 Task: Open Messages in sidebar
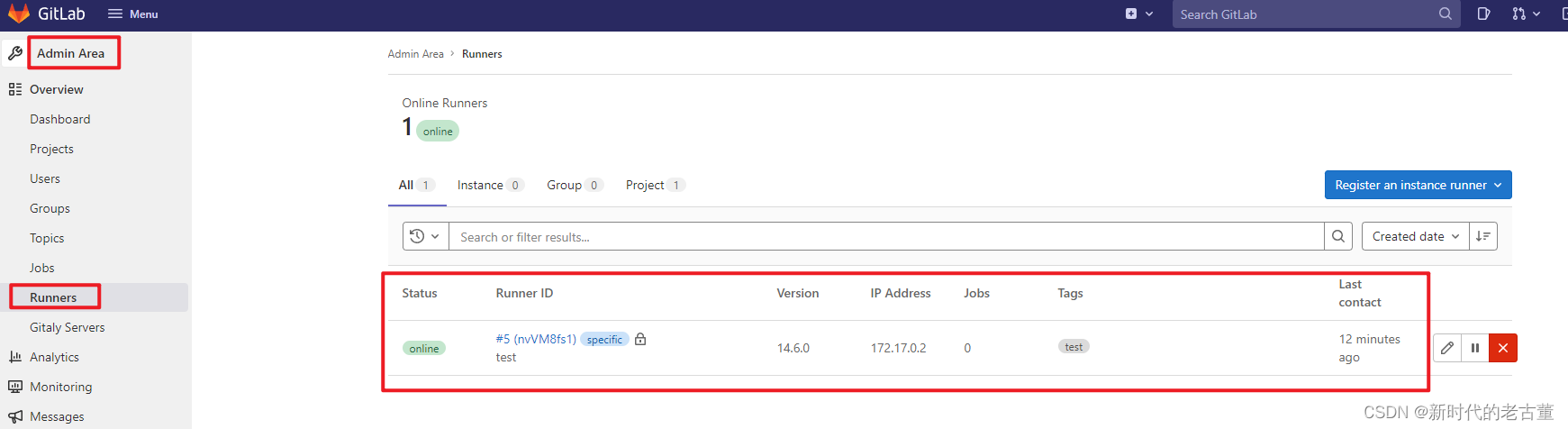click(x=57, y=416)
